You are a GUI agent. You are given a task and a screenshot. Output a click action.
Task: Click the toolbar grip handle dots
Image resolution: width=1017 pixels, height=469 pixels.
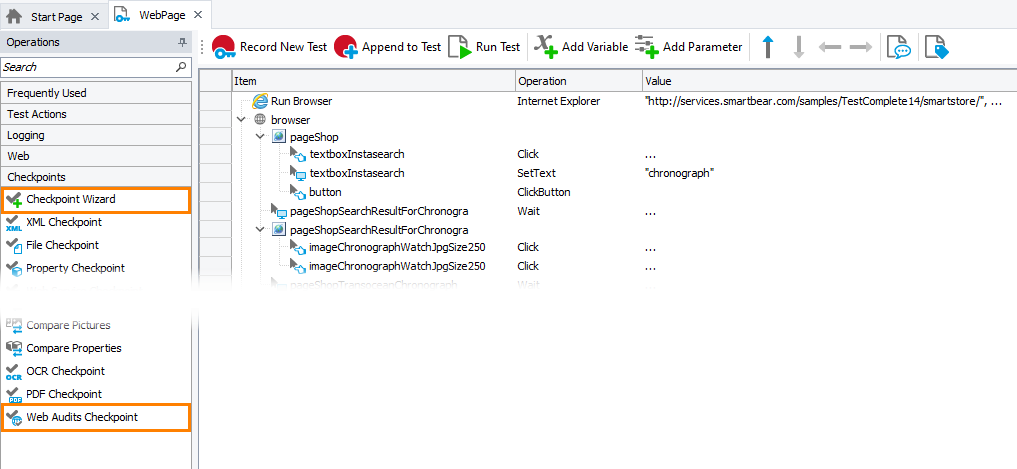202,47
